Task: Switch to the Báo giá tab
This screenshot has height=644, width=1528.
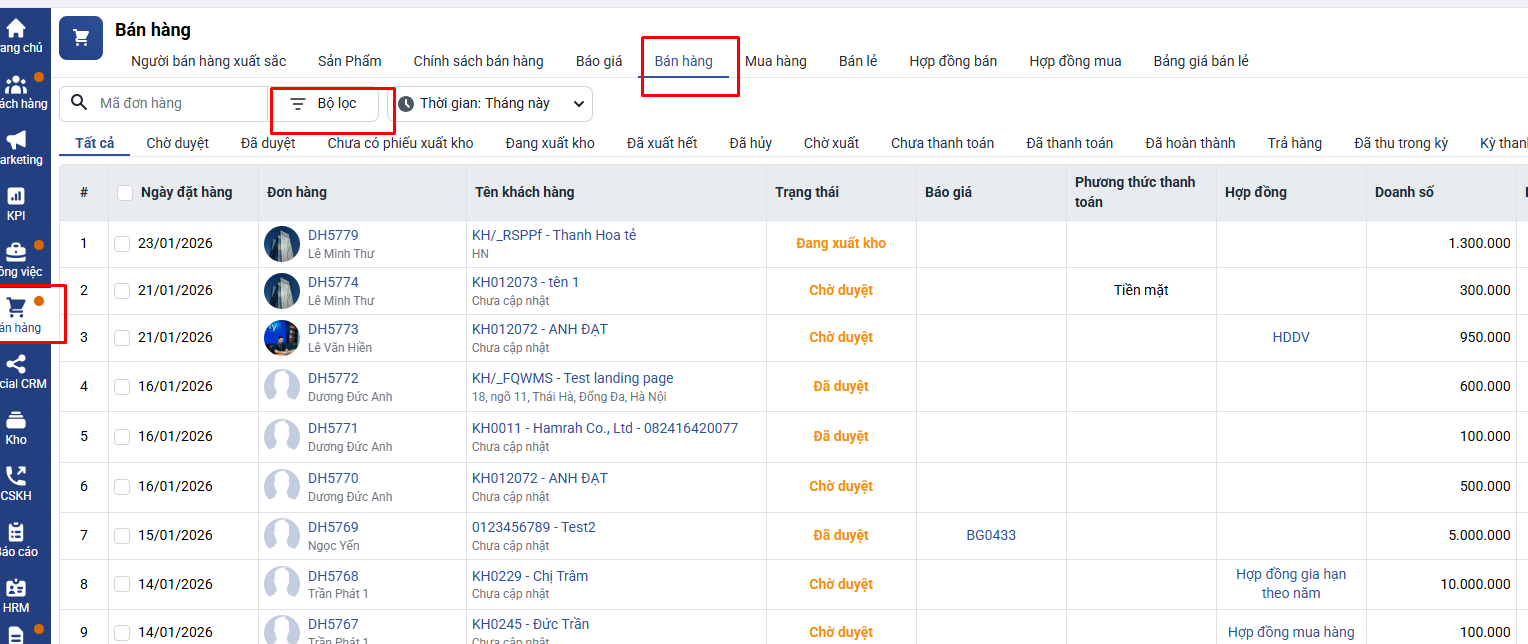Action: tap(599, 61)
